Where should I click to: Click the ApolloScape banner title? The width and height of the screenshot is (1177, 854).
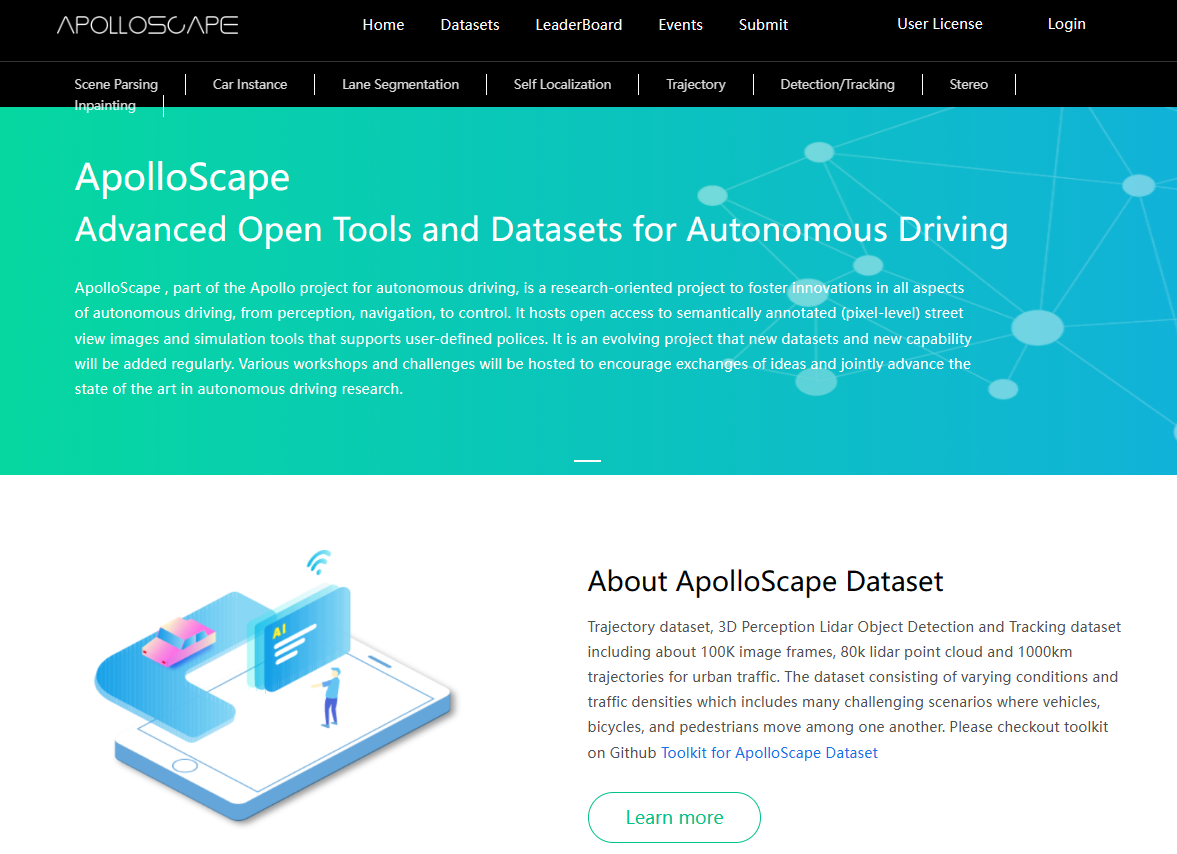point(182,178)
